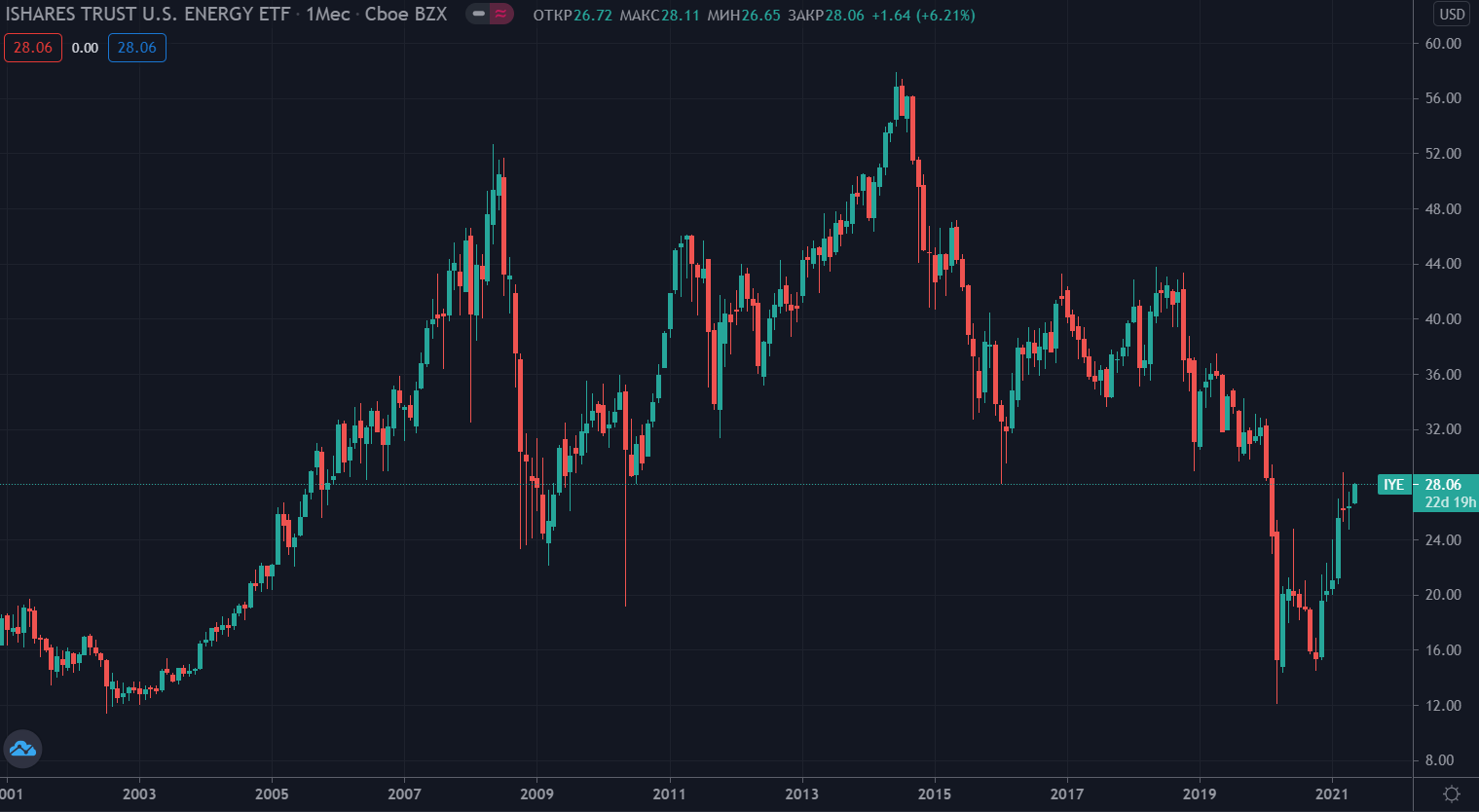Click the МАКС 28.11 high value
The image size is (1479, 812).
point(659,16)
